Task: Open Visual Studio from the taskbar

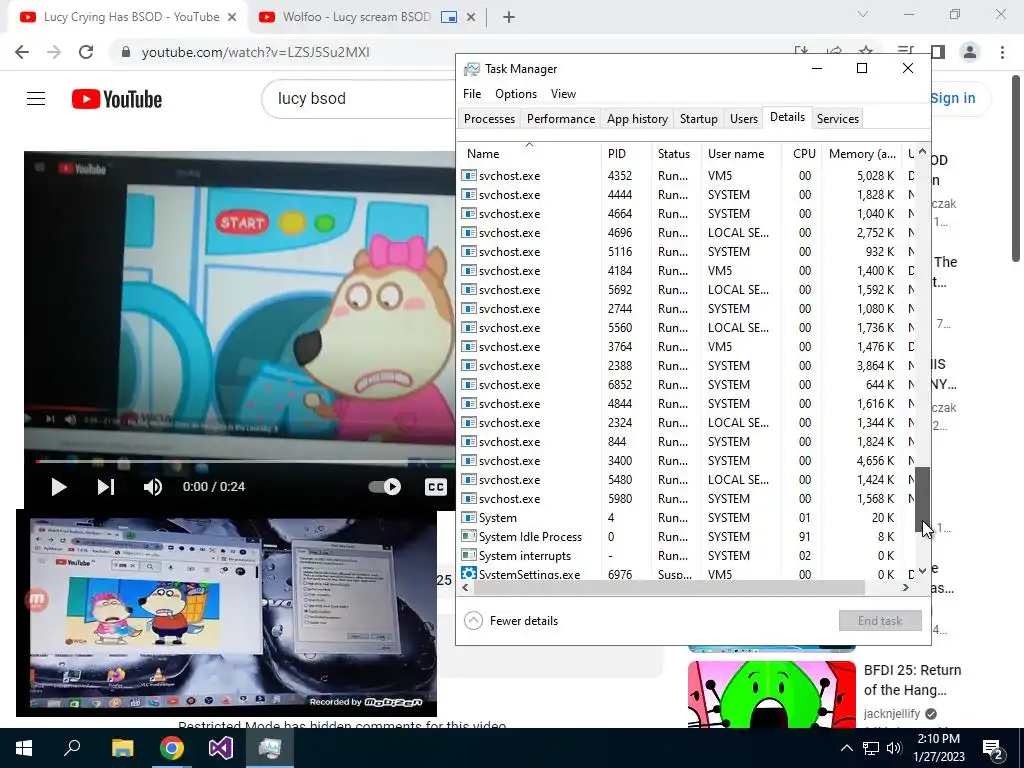Action: (x=221, y=748)
